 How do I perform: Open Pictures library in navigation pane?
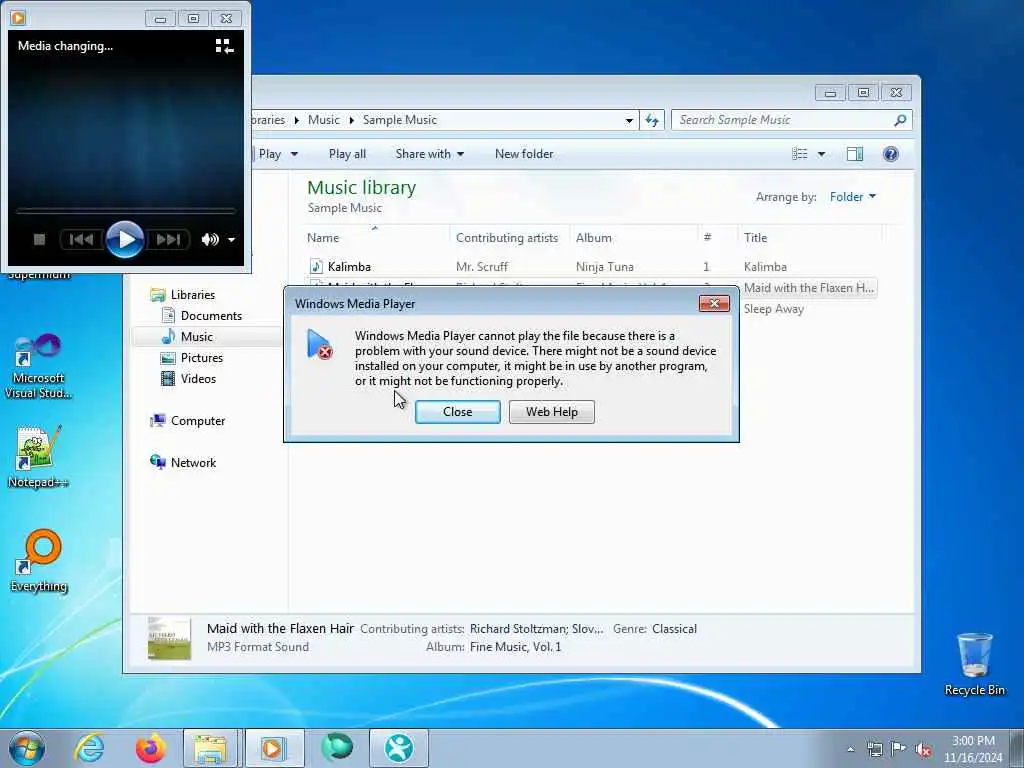click(x=202, y=358)
